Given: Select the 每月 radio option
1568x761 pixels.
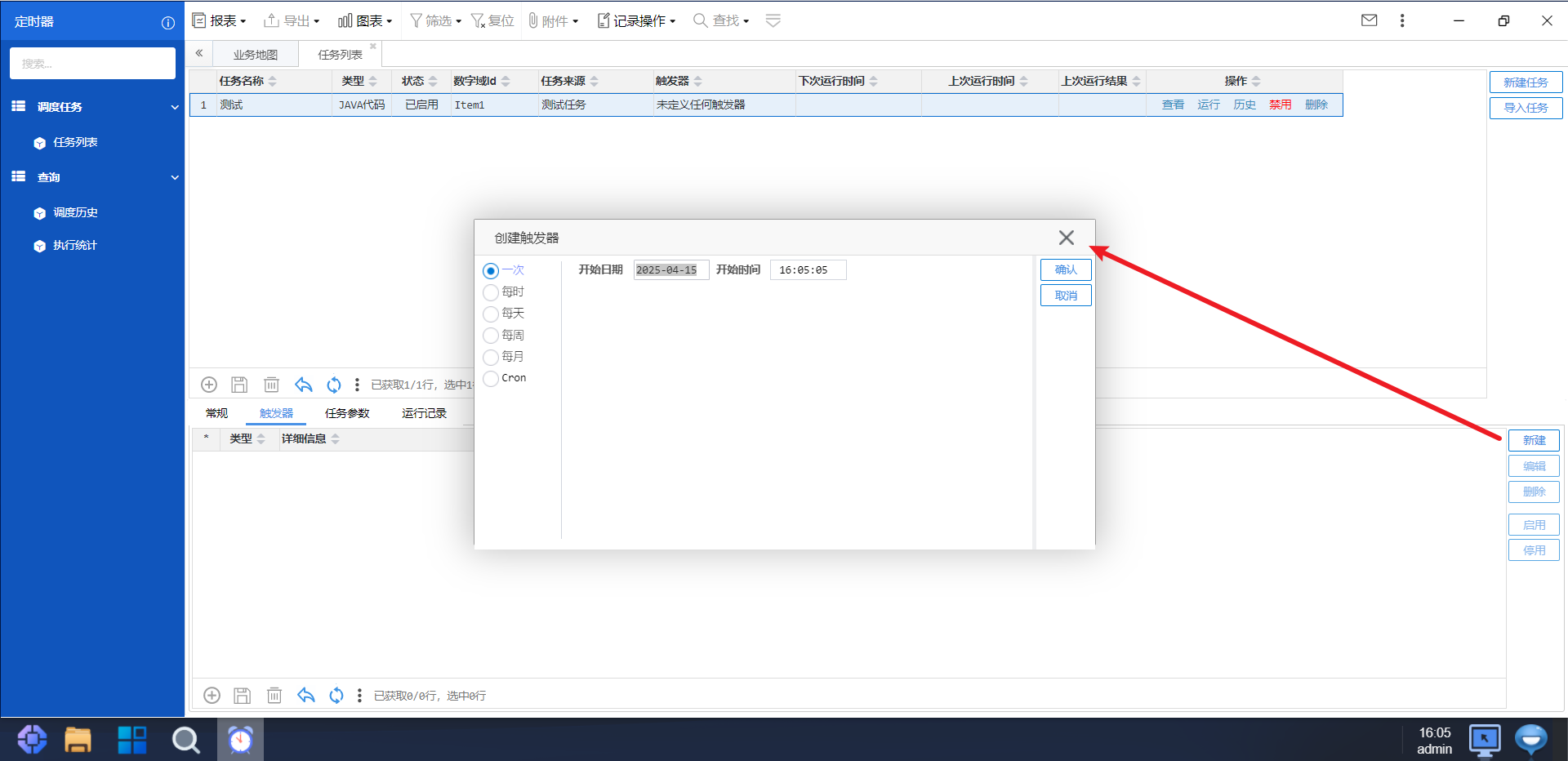Looking at the screenshot, I should coord(491,357).
